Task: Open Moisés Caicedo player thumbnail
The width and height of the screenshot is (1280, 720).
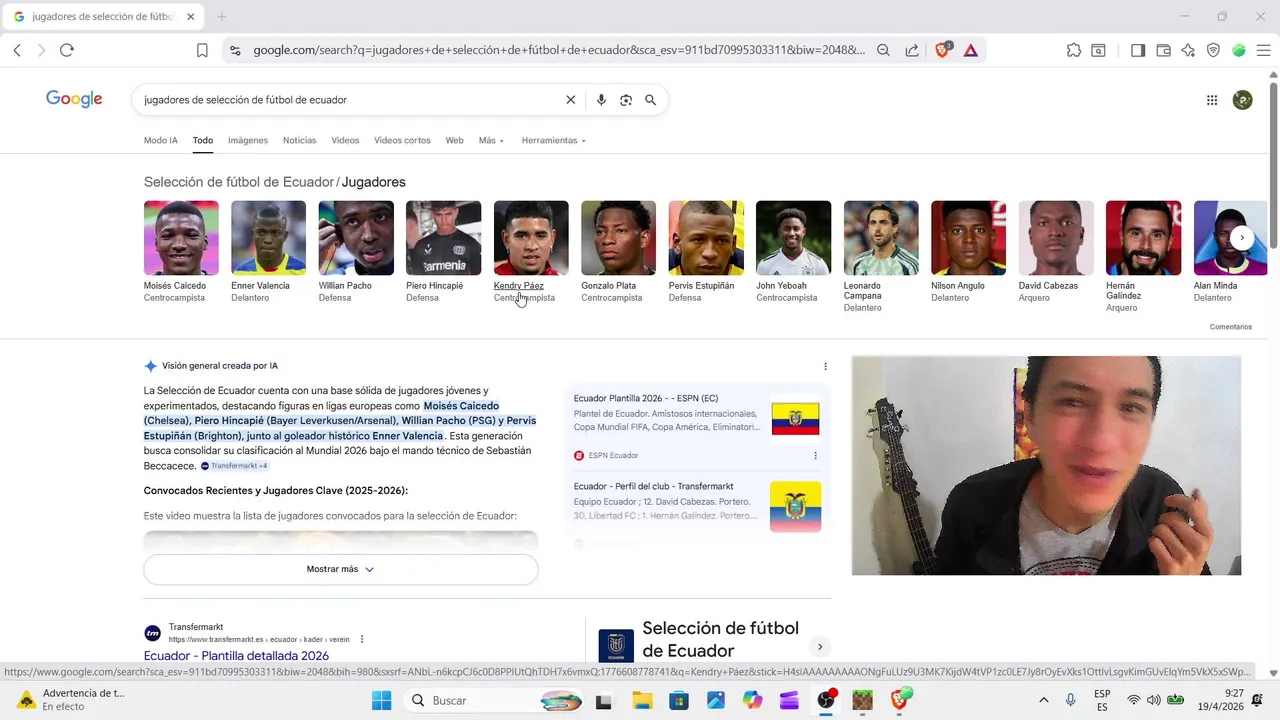Action: point(181,238)
